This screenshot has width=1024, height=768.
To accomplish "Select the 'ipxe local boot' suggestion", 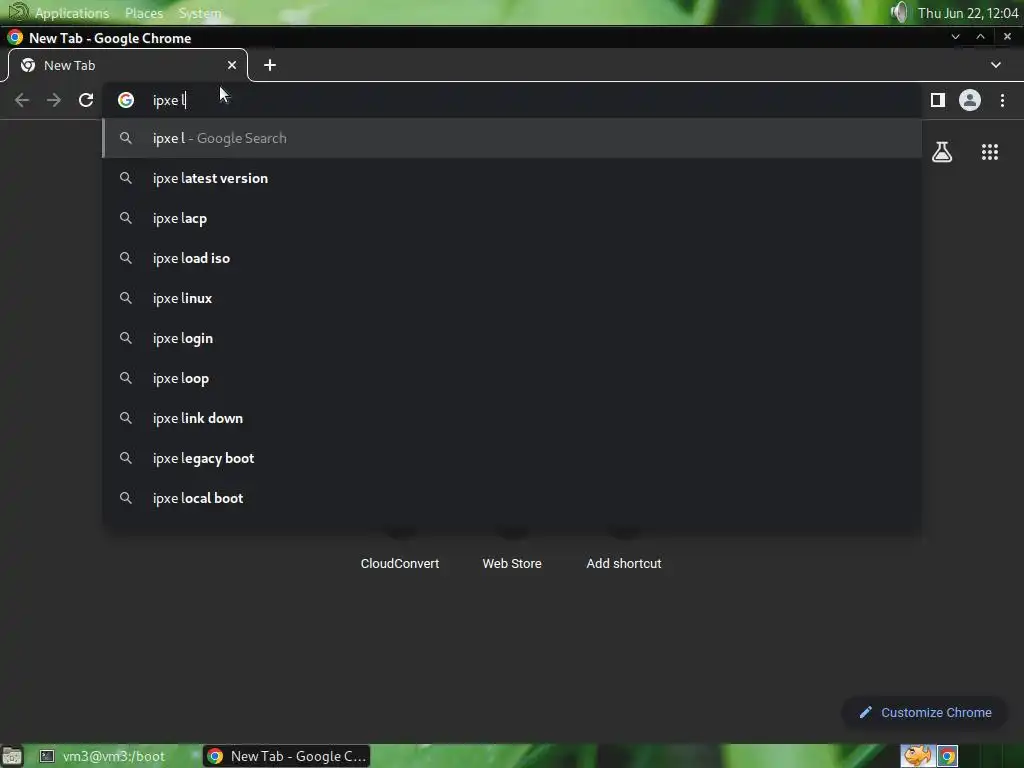I will (x=512, y=498).
